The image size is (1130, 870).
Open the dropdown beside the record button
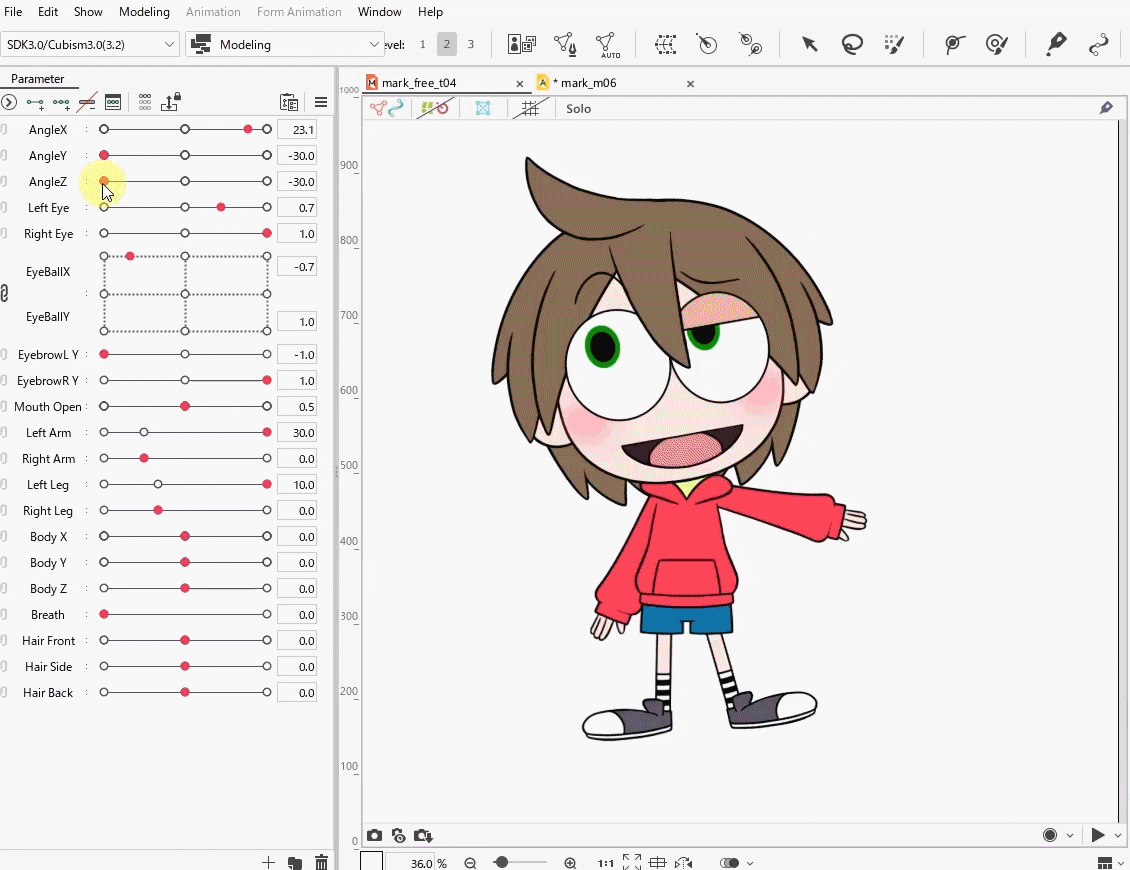pyautogui.click(x=1069, y=835)
